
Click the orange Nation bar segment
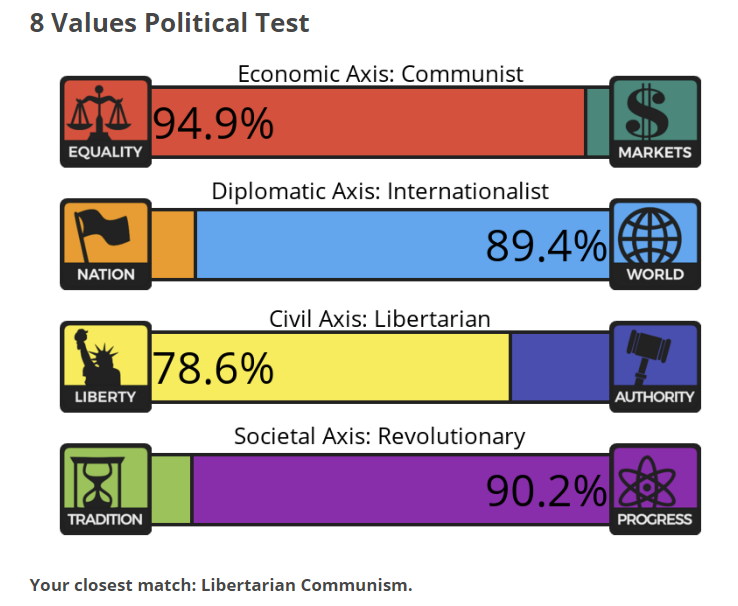(x=173, y=245)
